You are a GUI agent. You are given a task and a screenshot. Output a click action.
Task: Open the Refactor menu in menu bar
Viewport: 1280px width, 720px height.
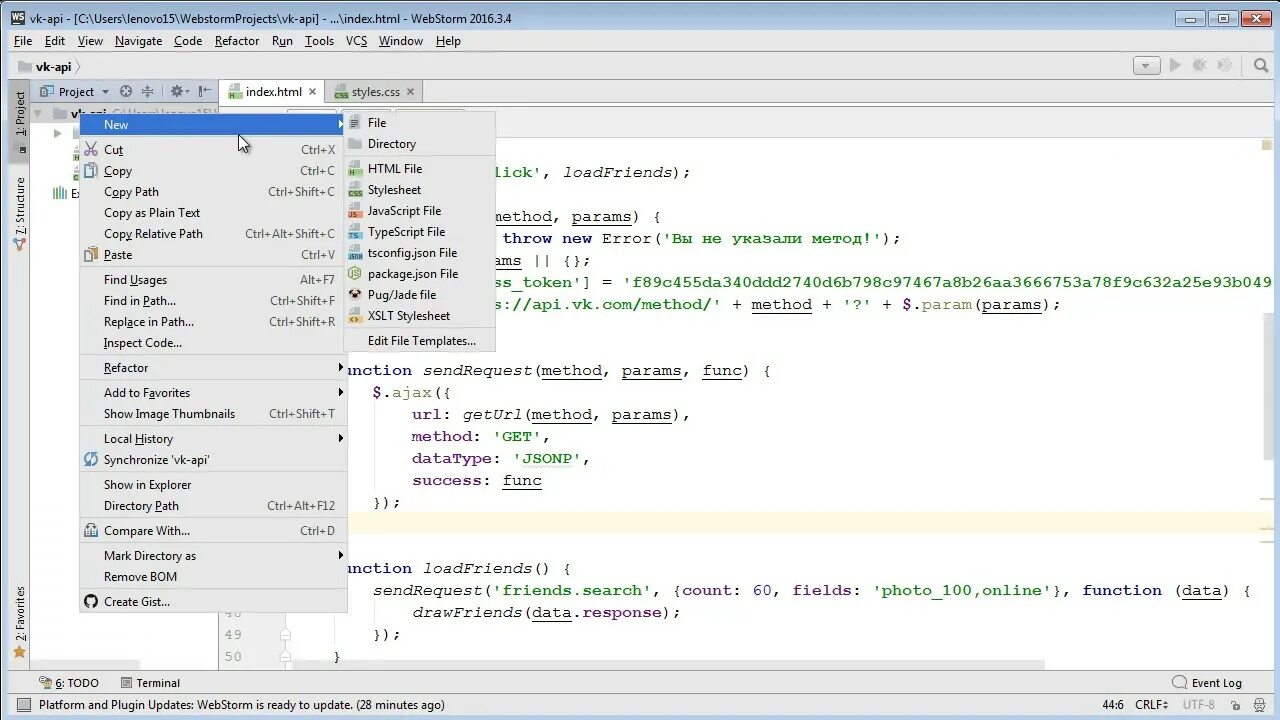[237, 41]
